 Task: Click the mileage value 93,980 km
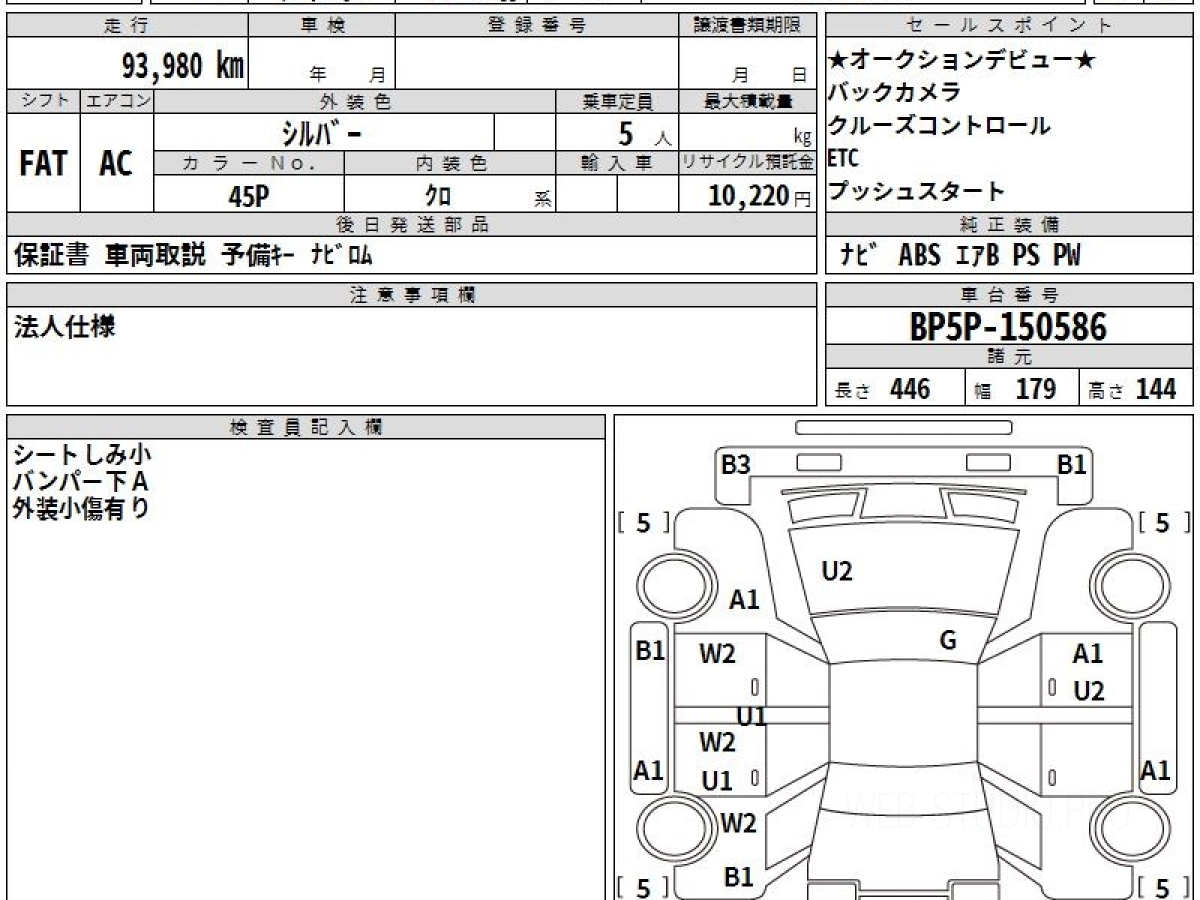[x=183, y=66]
